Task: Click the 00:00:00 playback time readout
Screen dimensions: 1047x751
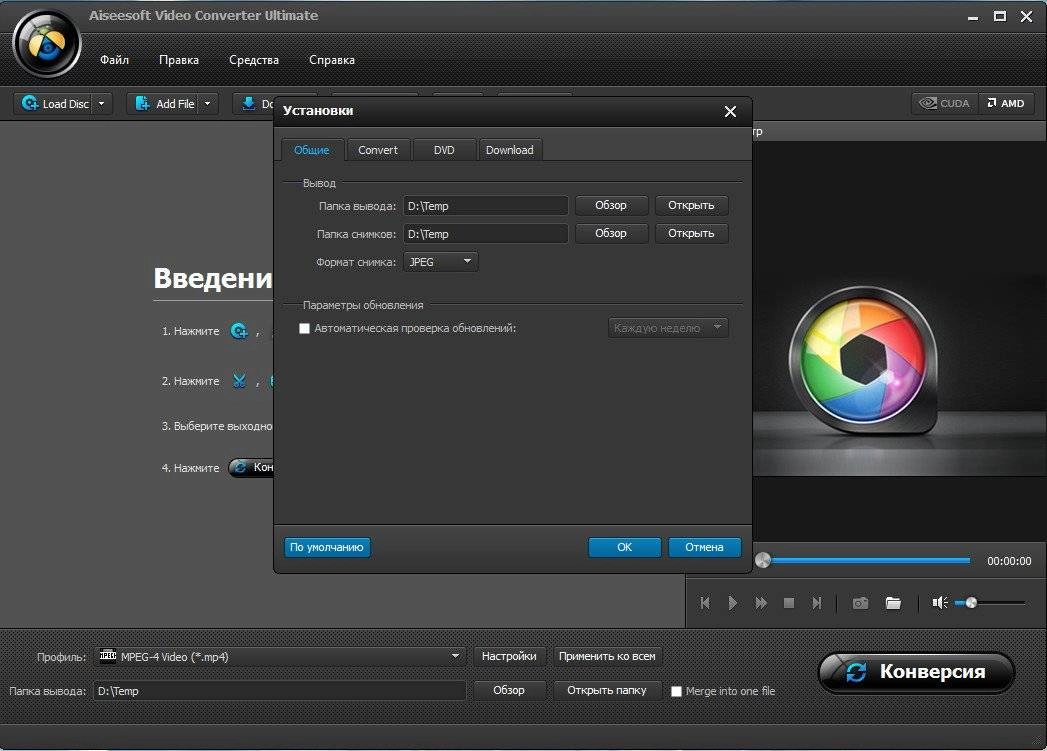Action: [1009, 561]
